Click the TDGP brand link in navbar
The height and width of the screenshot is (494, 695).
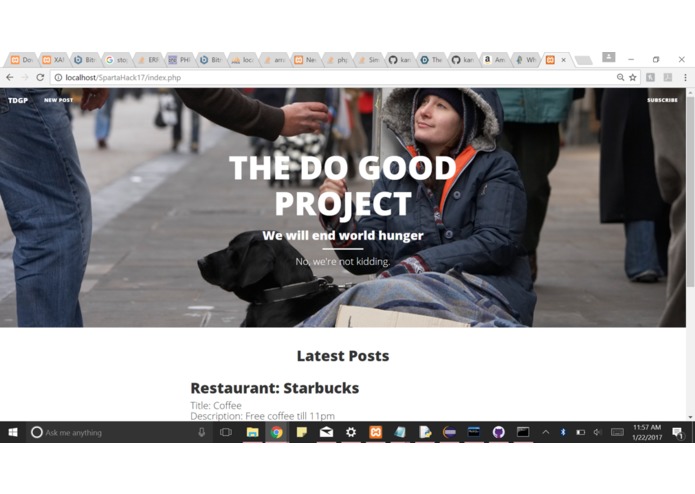18,101
